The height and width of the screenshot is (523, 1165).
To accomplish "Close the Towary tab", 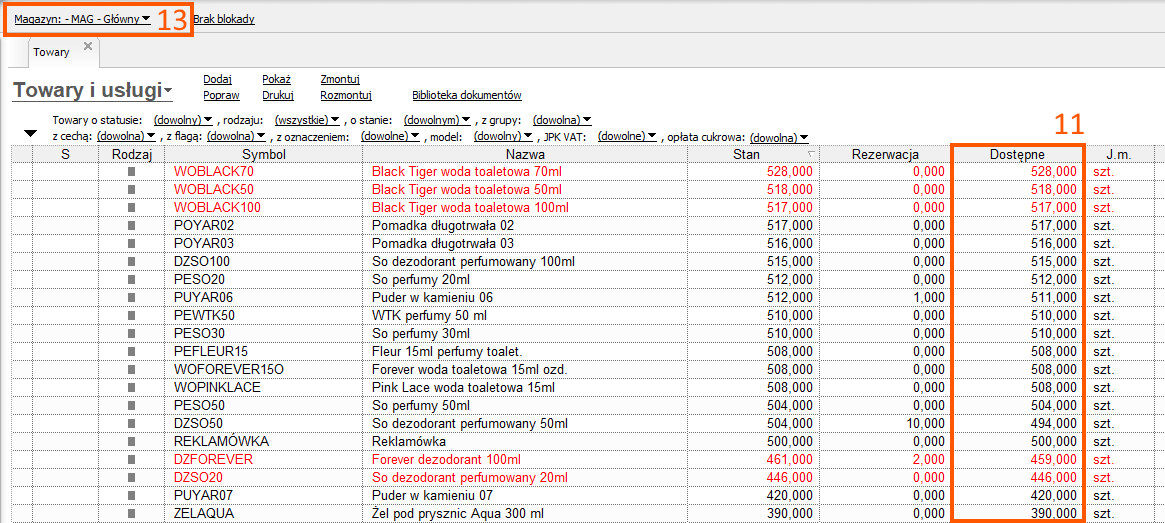I will [87, 46].
